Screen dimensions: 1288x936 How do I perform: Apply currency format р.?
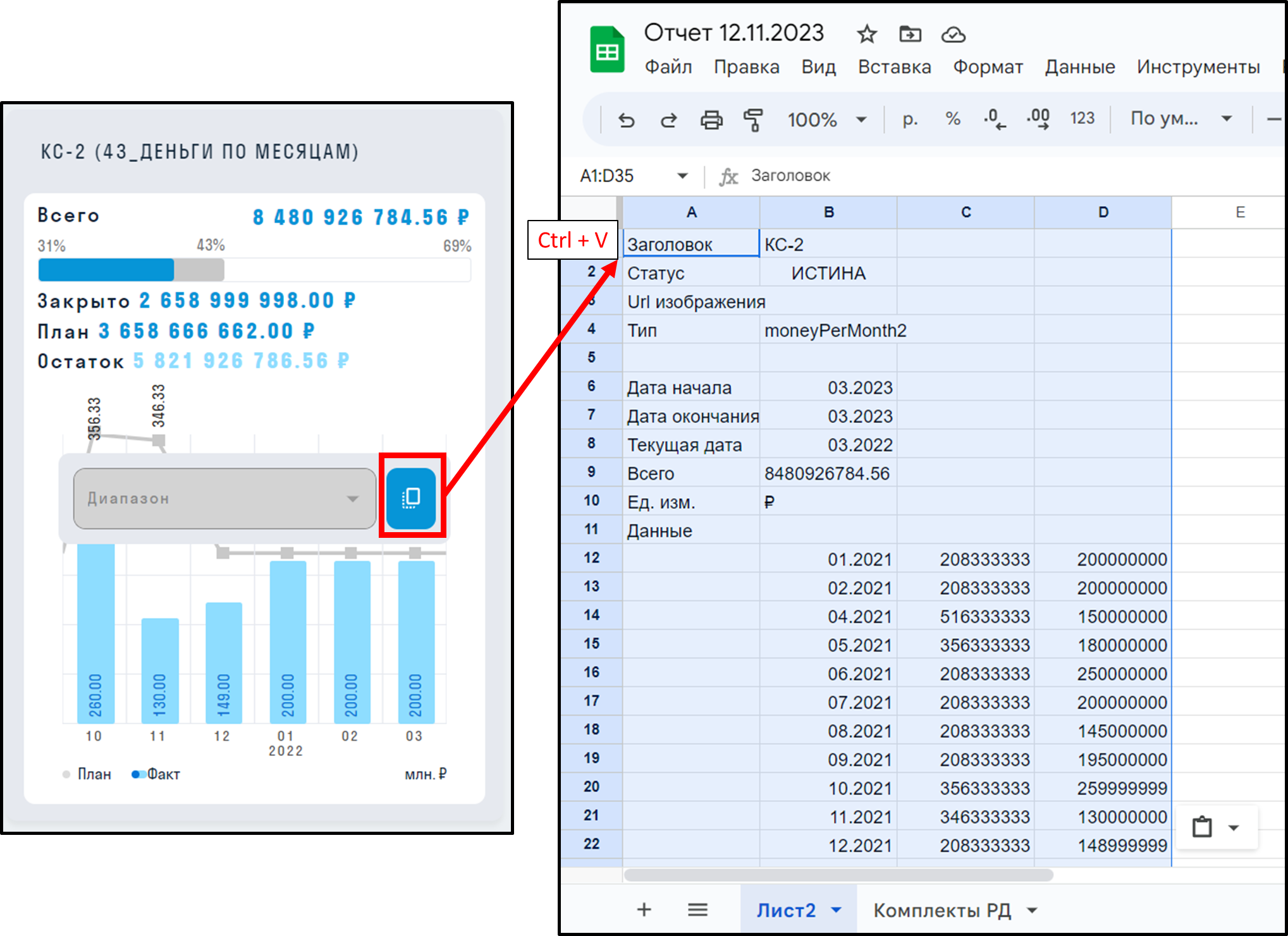910,119
